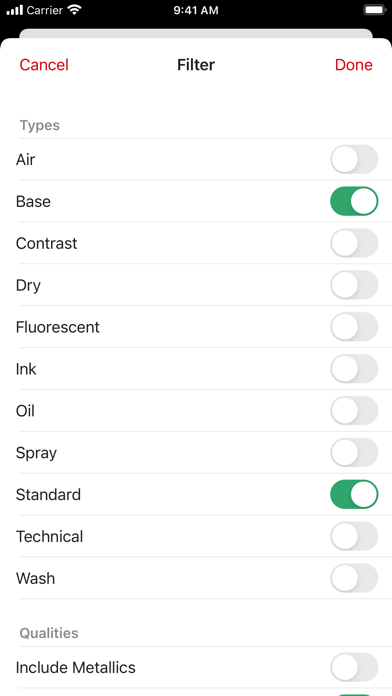Turn on the Spray toggle

click(354, 452)
